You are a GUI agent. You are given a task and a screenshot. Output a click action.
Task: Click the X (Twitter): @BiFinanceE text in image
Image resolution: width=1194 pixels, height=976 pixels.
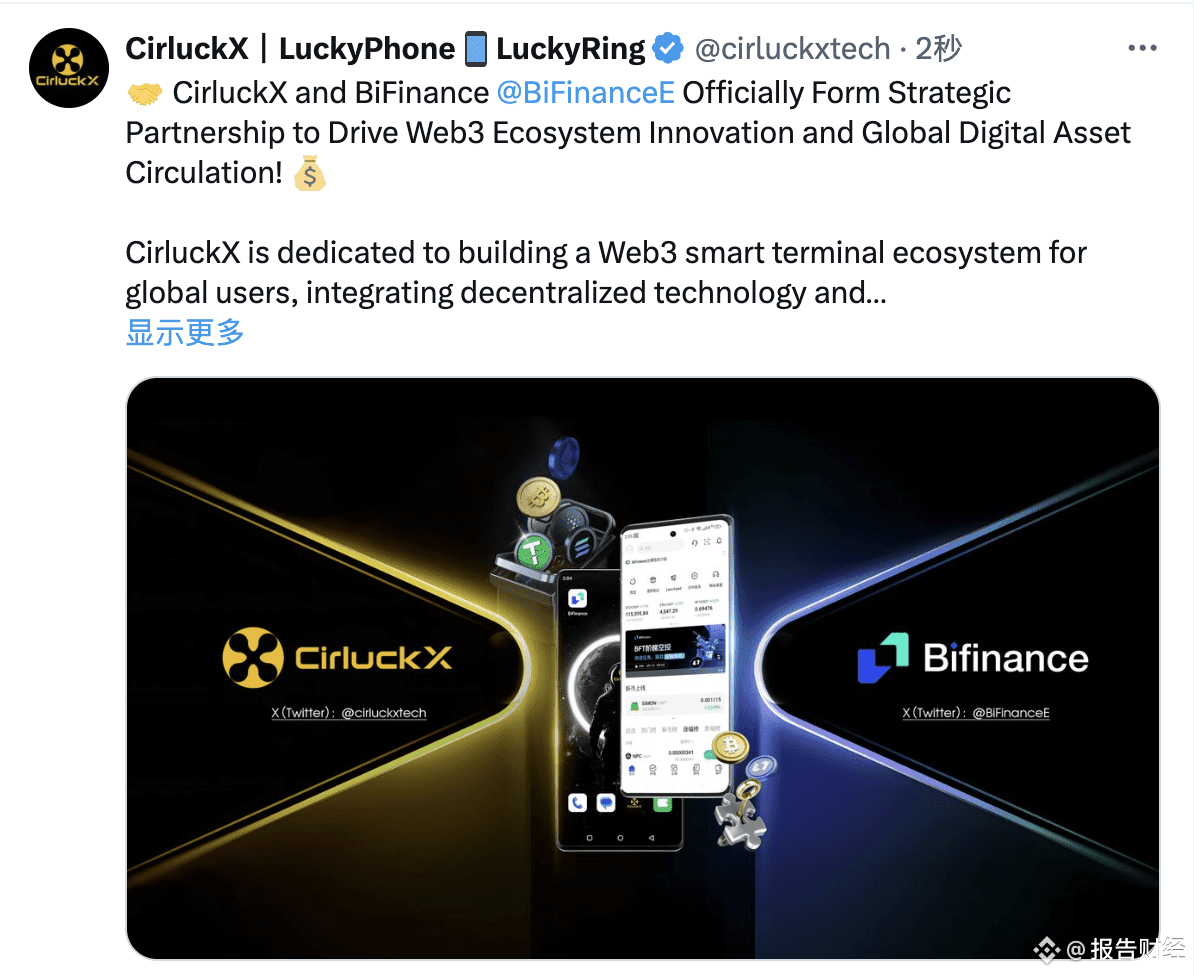pyautogui.click(x=975, y=713)
